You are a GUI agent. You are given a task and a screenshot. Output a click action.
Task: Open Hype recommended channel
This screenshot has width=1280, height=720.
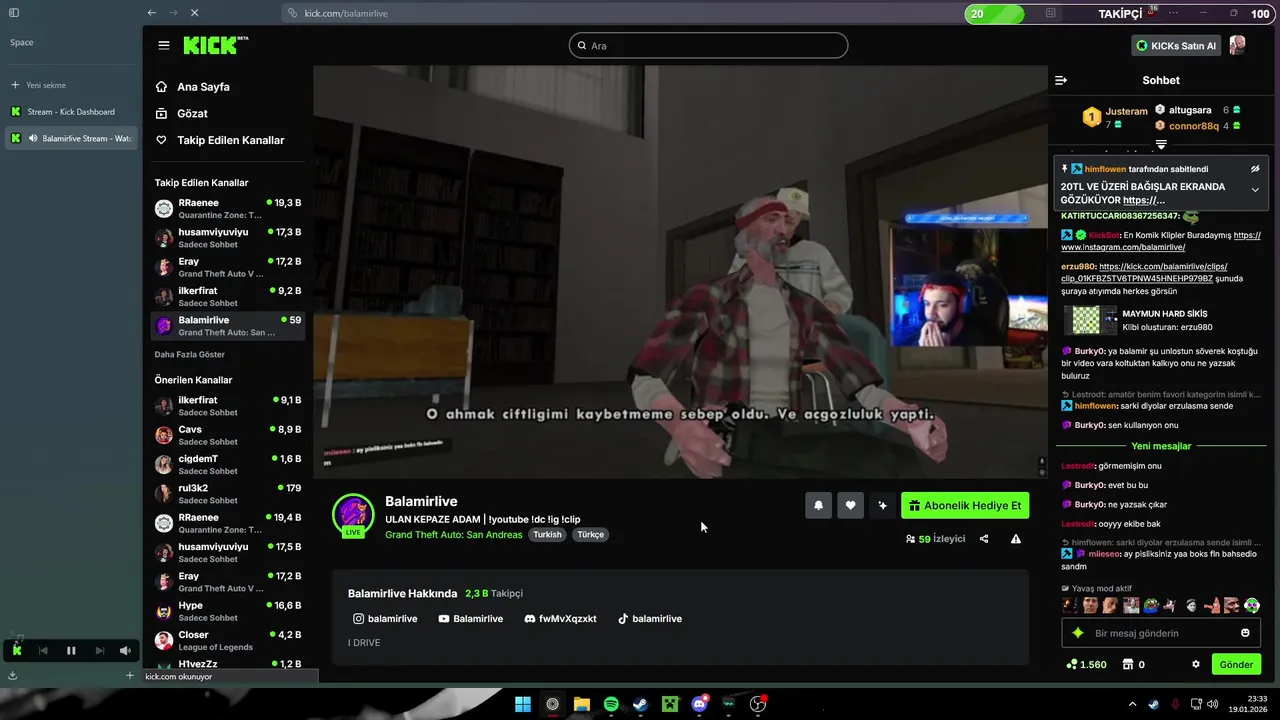pyautogui.click(x=228, y=611)
